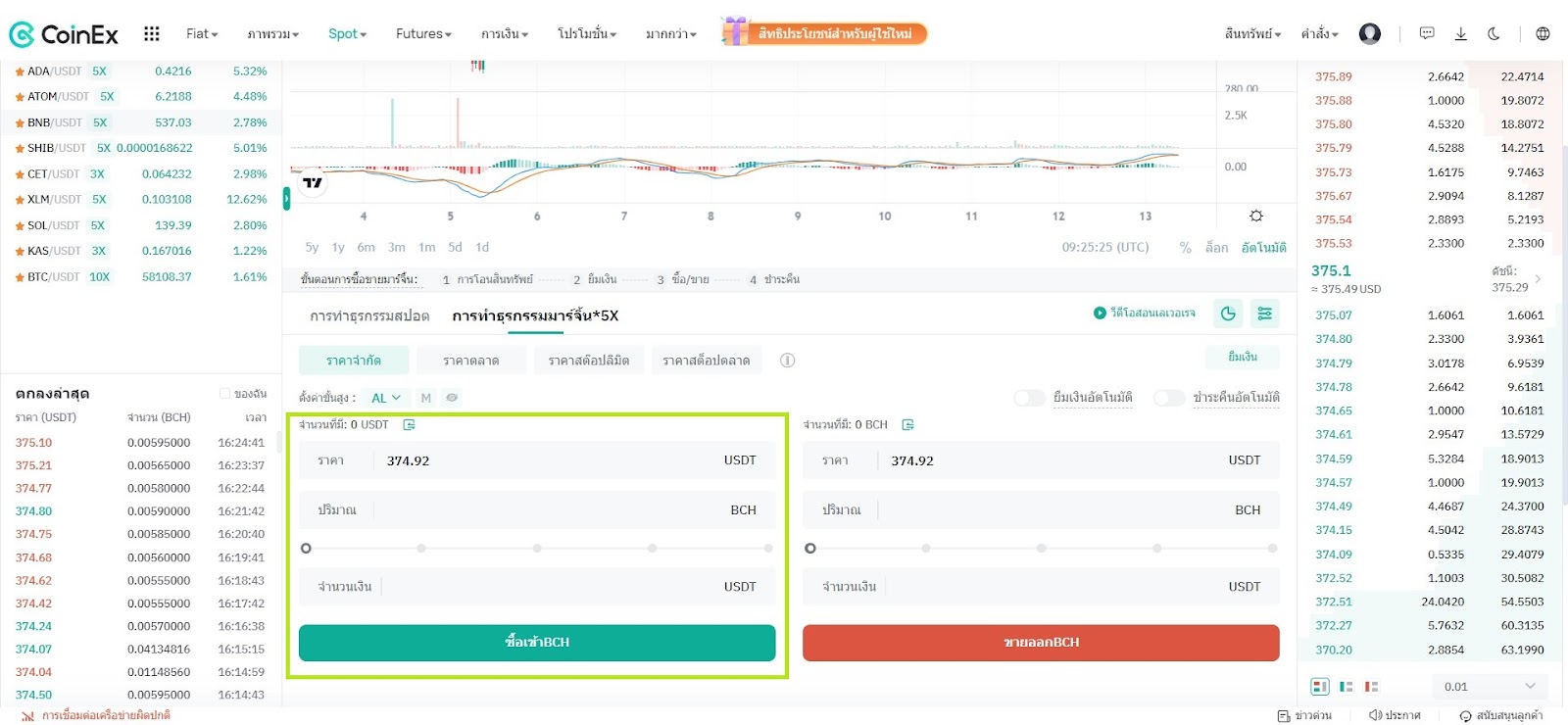Click the download icon in top bar

tap(1460, 34)
